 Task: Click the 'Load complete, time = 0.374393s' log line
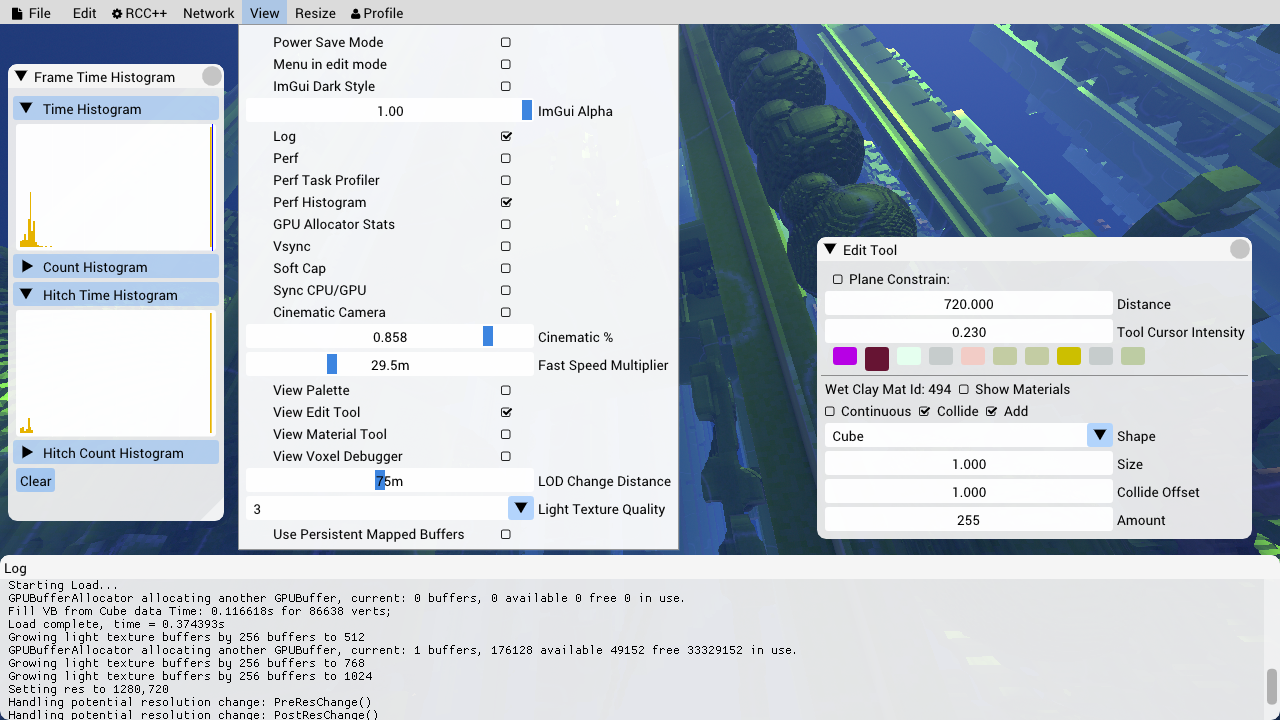[116, 624]
